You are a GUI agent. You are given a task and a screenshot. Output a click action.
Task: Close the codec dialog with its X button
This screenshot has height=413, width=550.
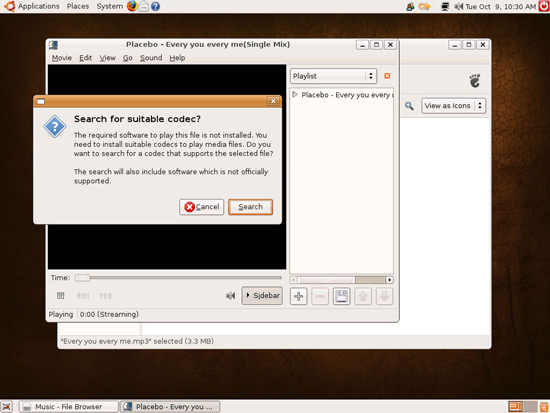click(x=273, y=101)
